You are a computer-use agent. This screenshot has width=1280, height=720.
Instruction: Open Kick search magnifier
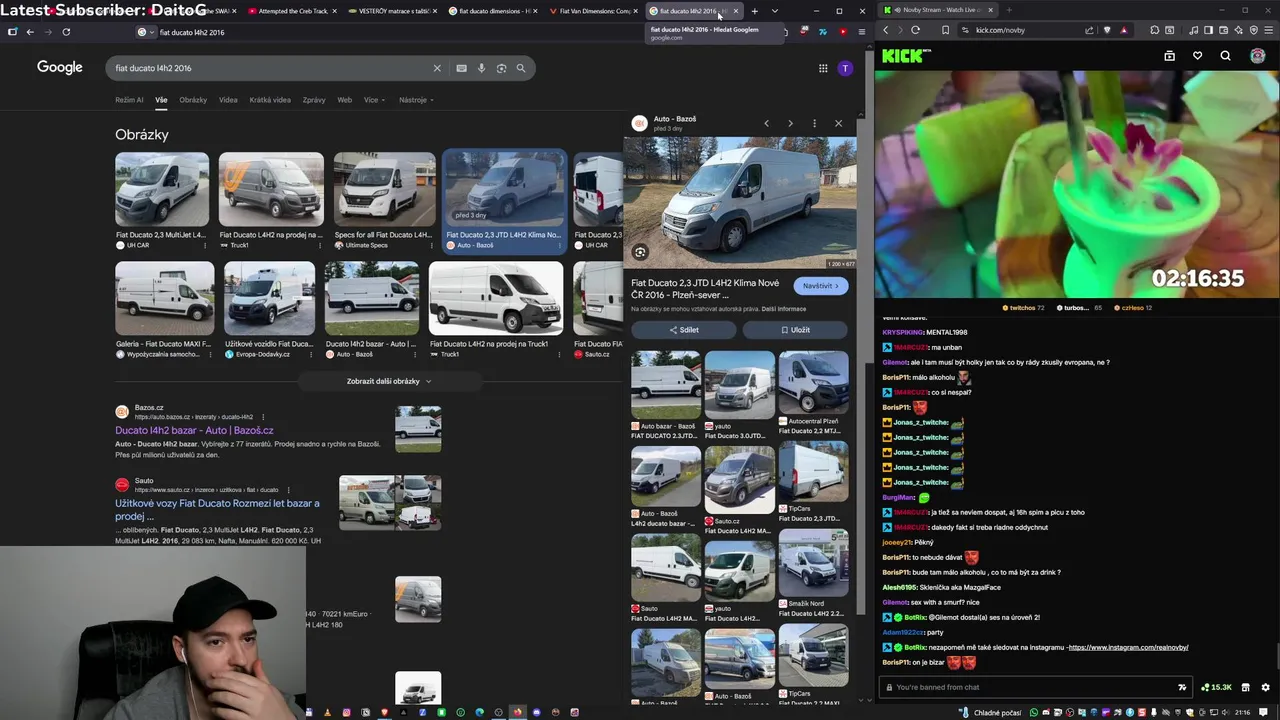[1225, 56]
